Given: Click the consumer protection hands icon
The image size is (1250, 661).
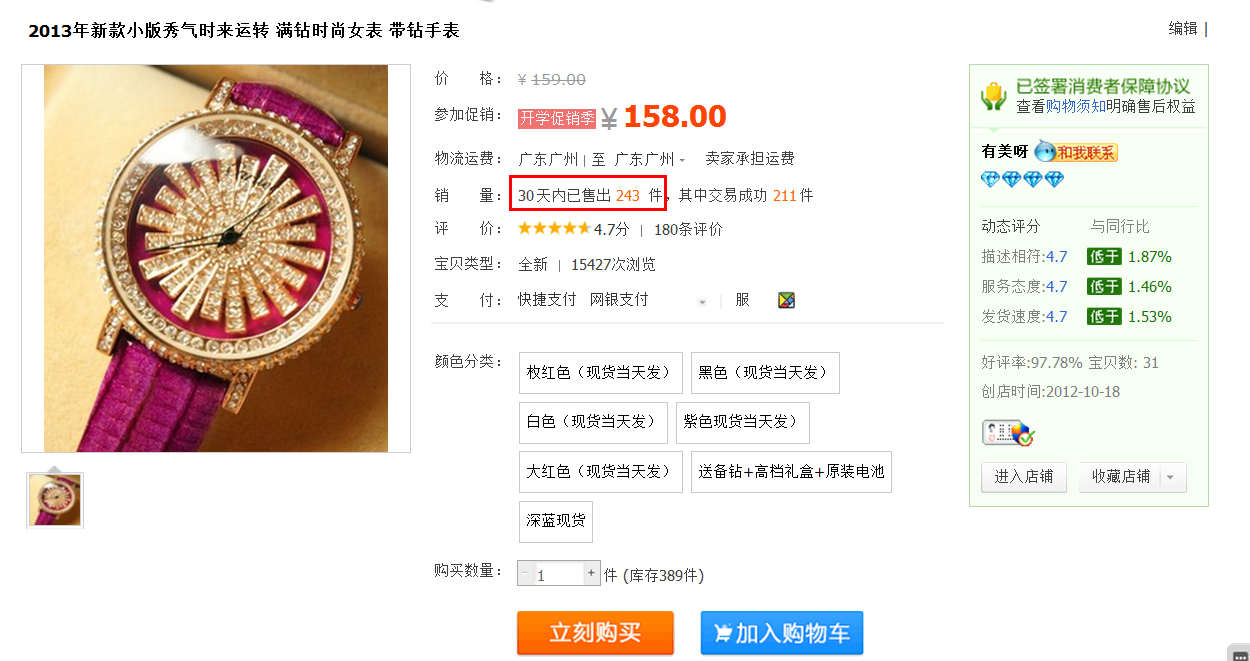Looking at the screenshot, I should (992, 97).
